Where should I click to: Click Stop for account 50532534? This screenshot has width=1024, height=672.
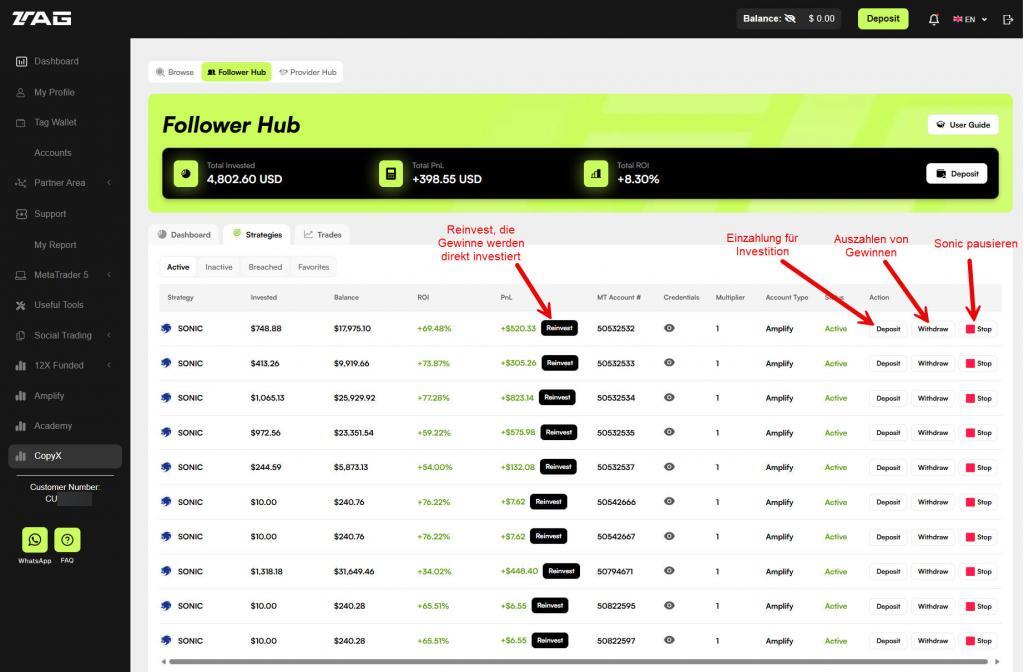pyautogui.click(x=978, y=398)
